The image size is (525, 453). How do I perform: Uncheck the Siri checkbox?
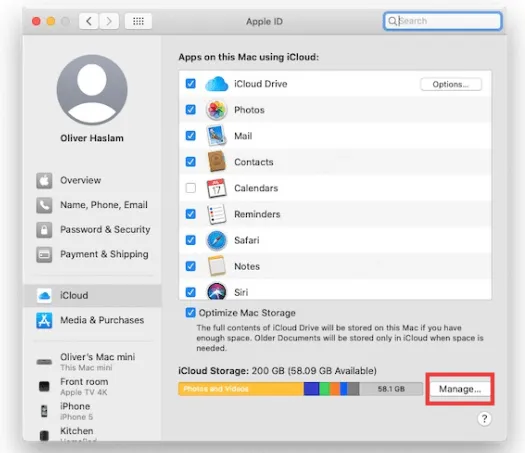(x=191, y=292)
